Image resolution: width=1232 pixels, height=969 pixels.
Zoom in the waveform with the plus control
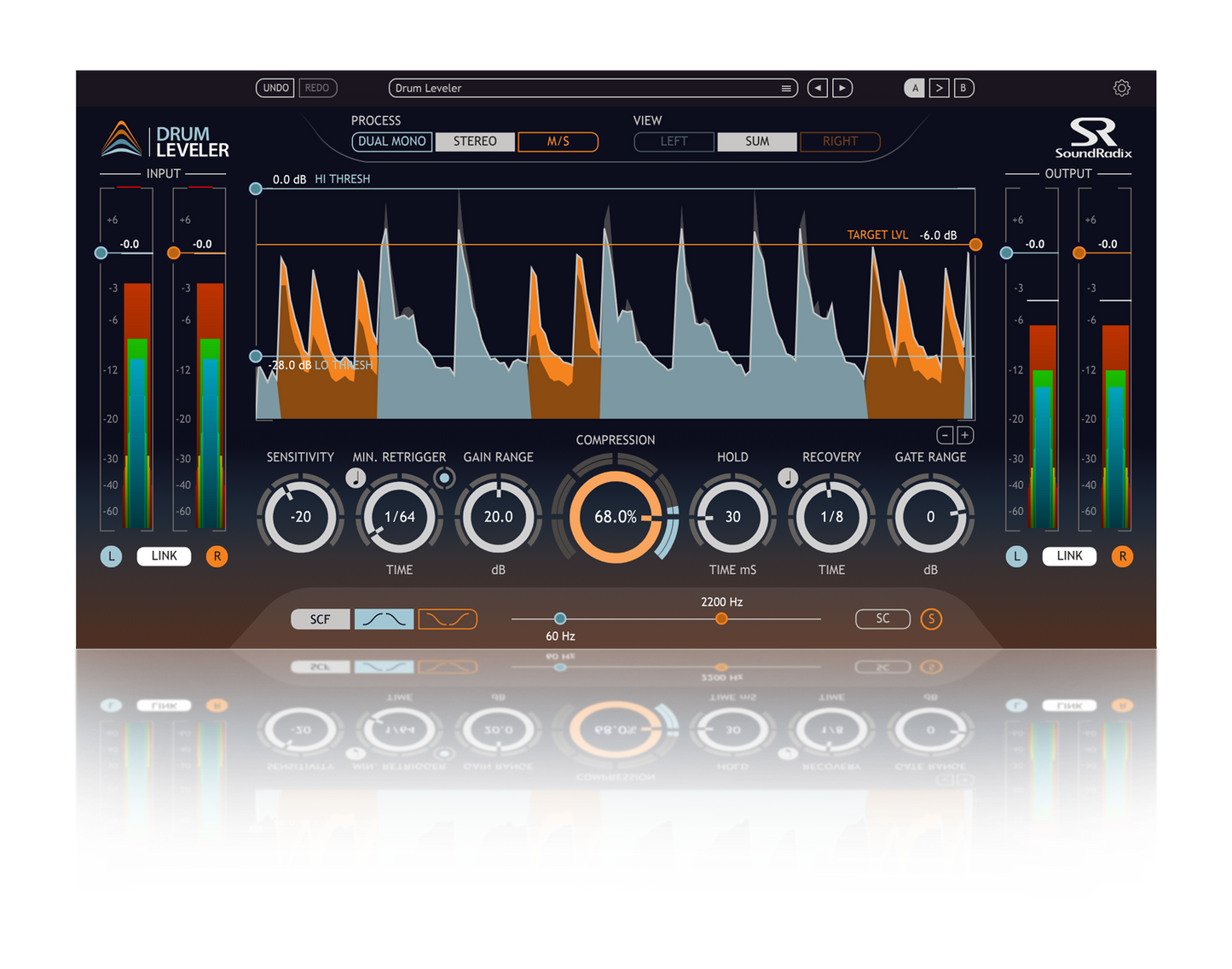(x=964, y=434)
